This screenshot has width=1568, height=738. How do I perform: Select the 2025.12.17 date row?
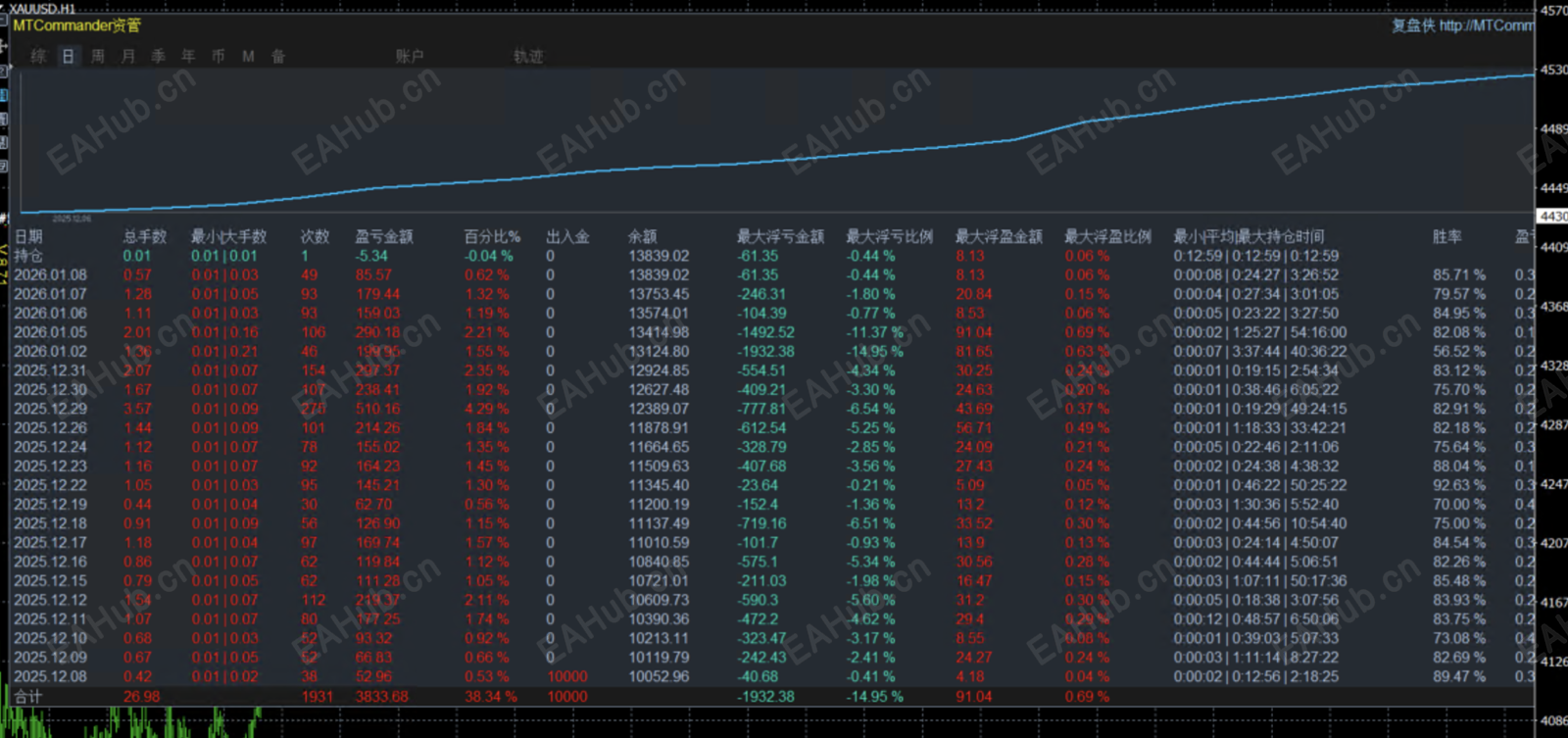(x=50, y=543)
